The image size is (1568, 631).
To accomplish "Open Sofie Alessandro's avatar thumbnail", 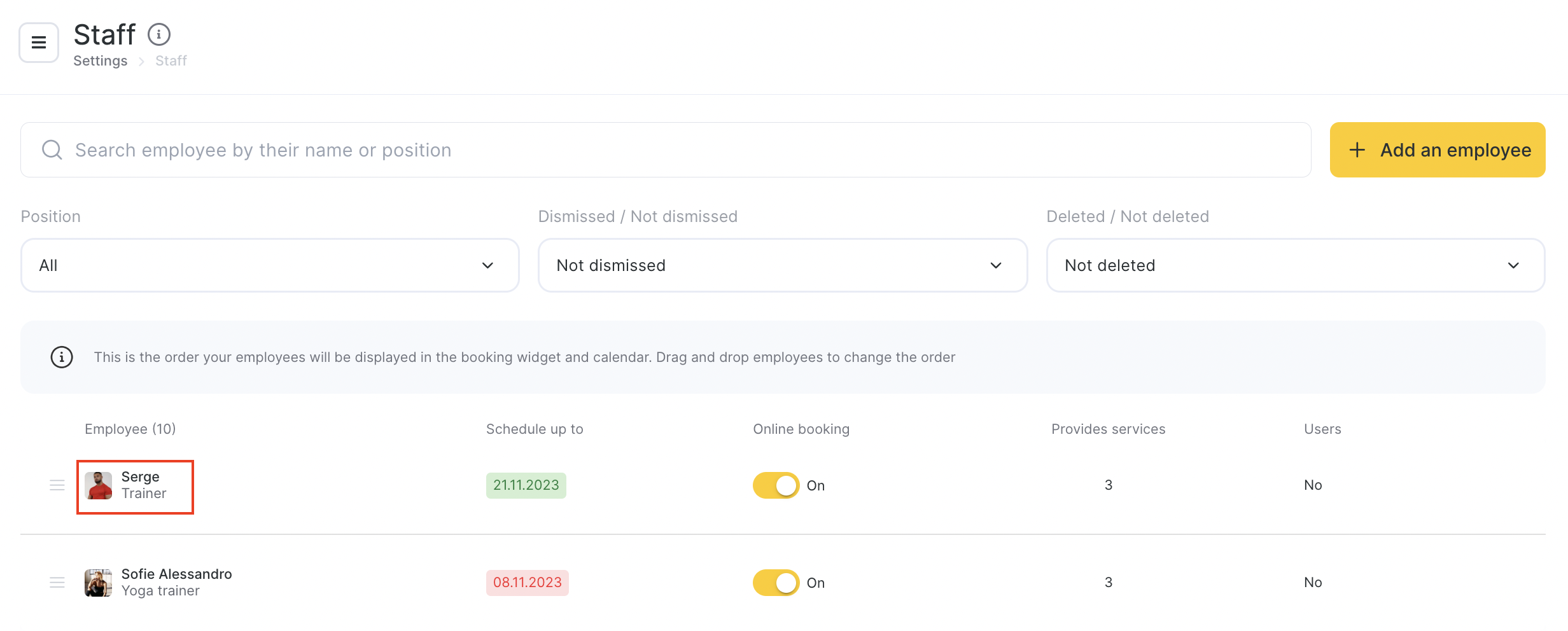I will 98,583.
